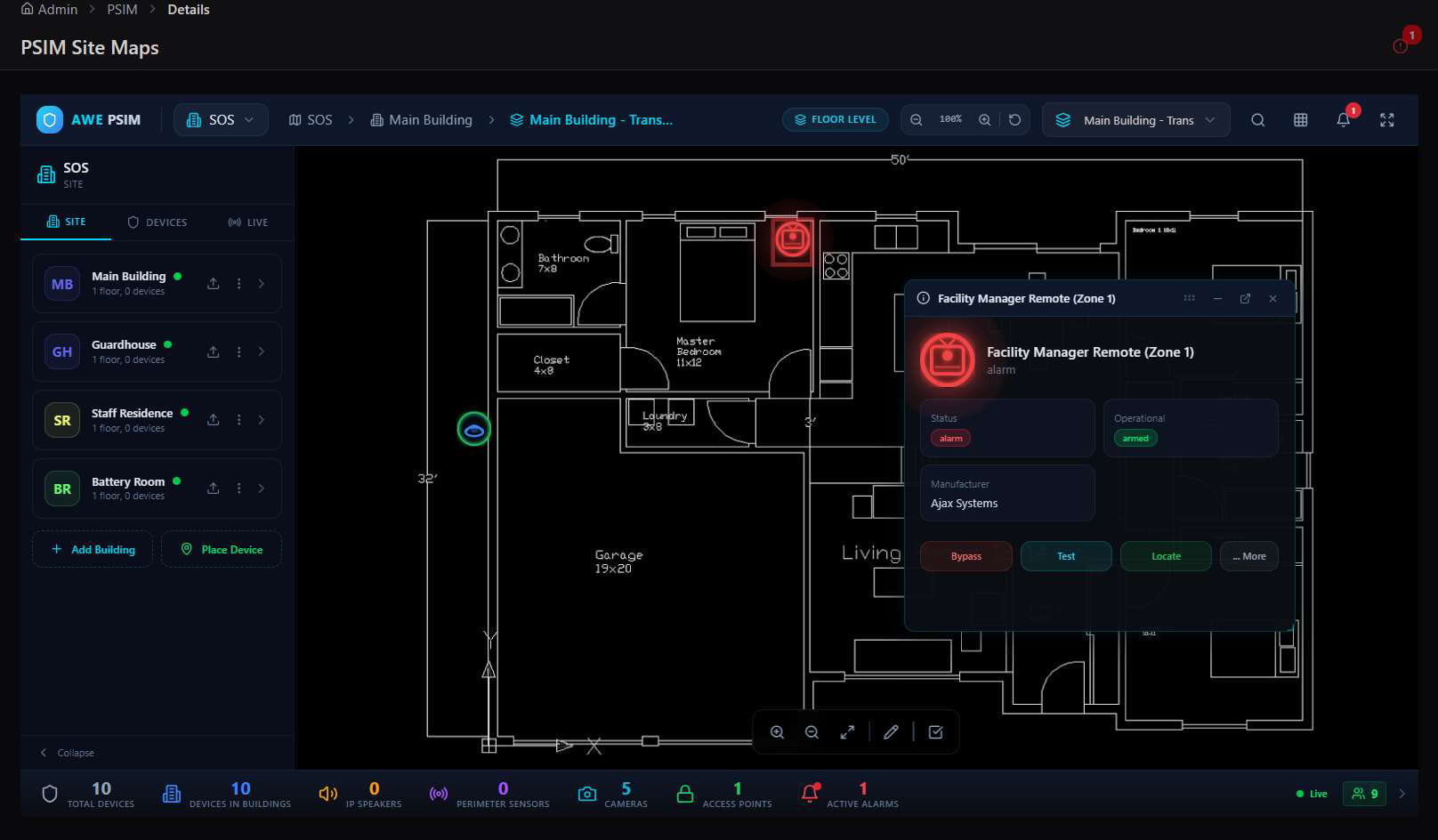Expand status bar with right chevron
The height and width of the screenshot is (840, 1438).
(1402, 794)
